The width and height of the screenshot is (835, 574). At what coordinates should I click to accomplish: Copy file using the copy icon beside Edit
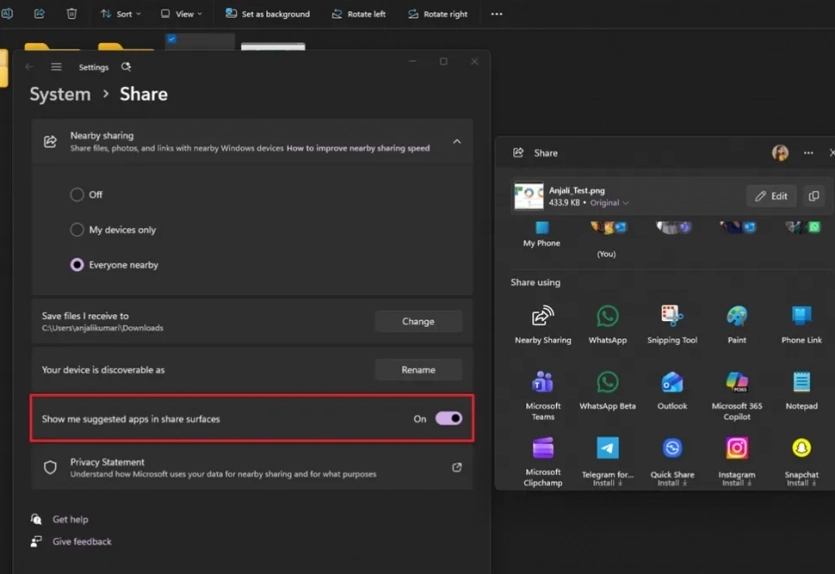coord(814,196)
